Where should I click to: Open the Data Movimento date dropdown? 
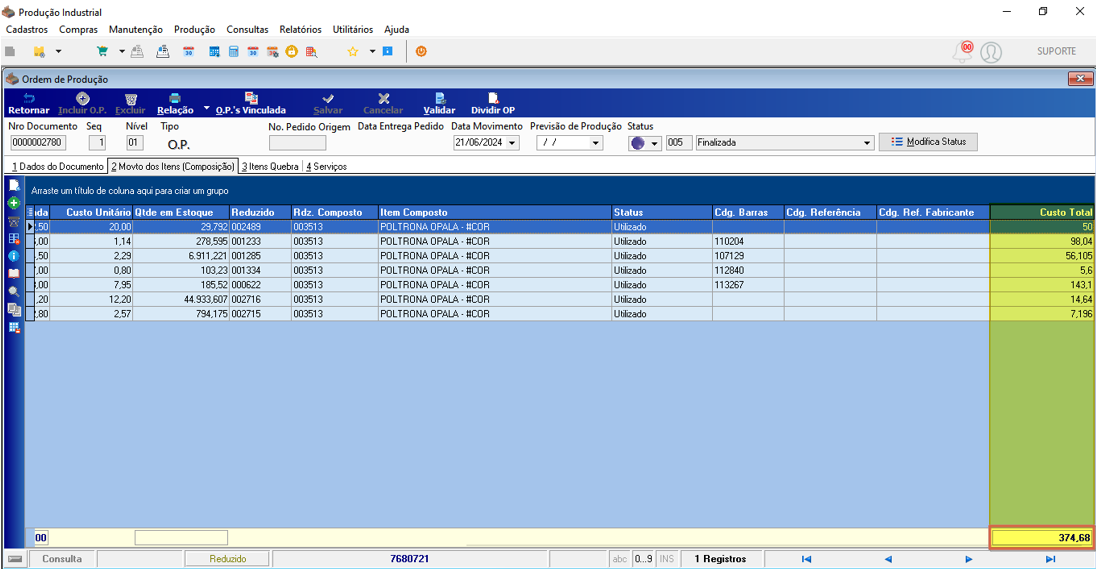(512, 143)
